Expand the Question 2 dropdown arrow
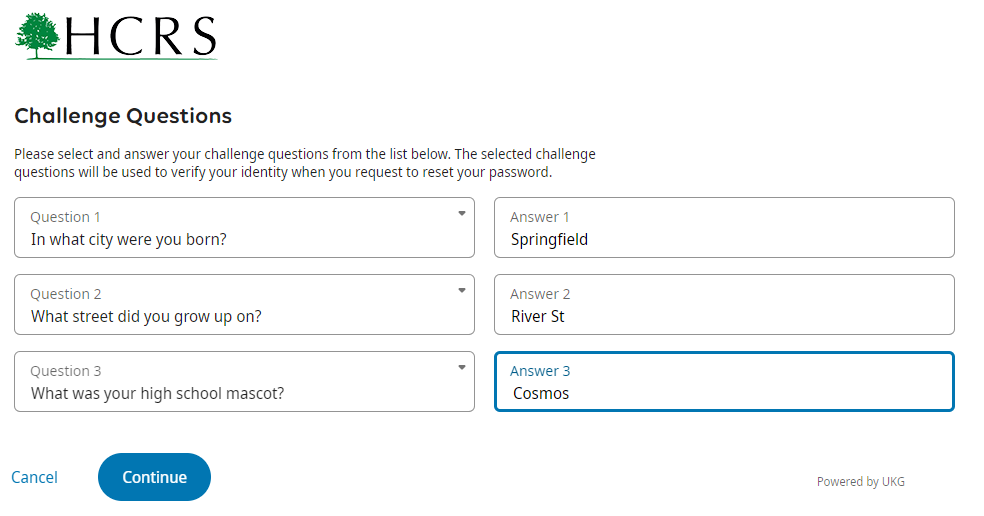Image resolution: width=984 pixels, height=516 pixels. click(x=461, y=290)
